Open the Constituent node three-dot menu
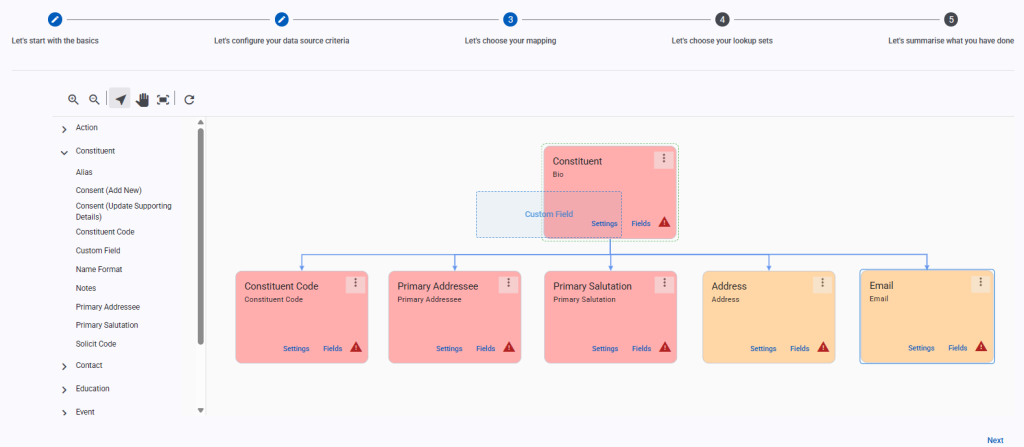1024x447 pixels. coord(663,160)
